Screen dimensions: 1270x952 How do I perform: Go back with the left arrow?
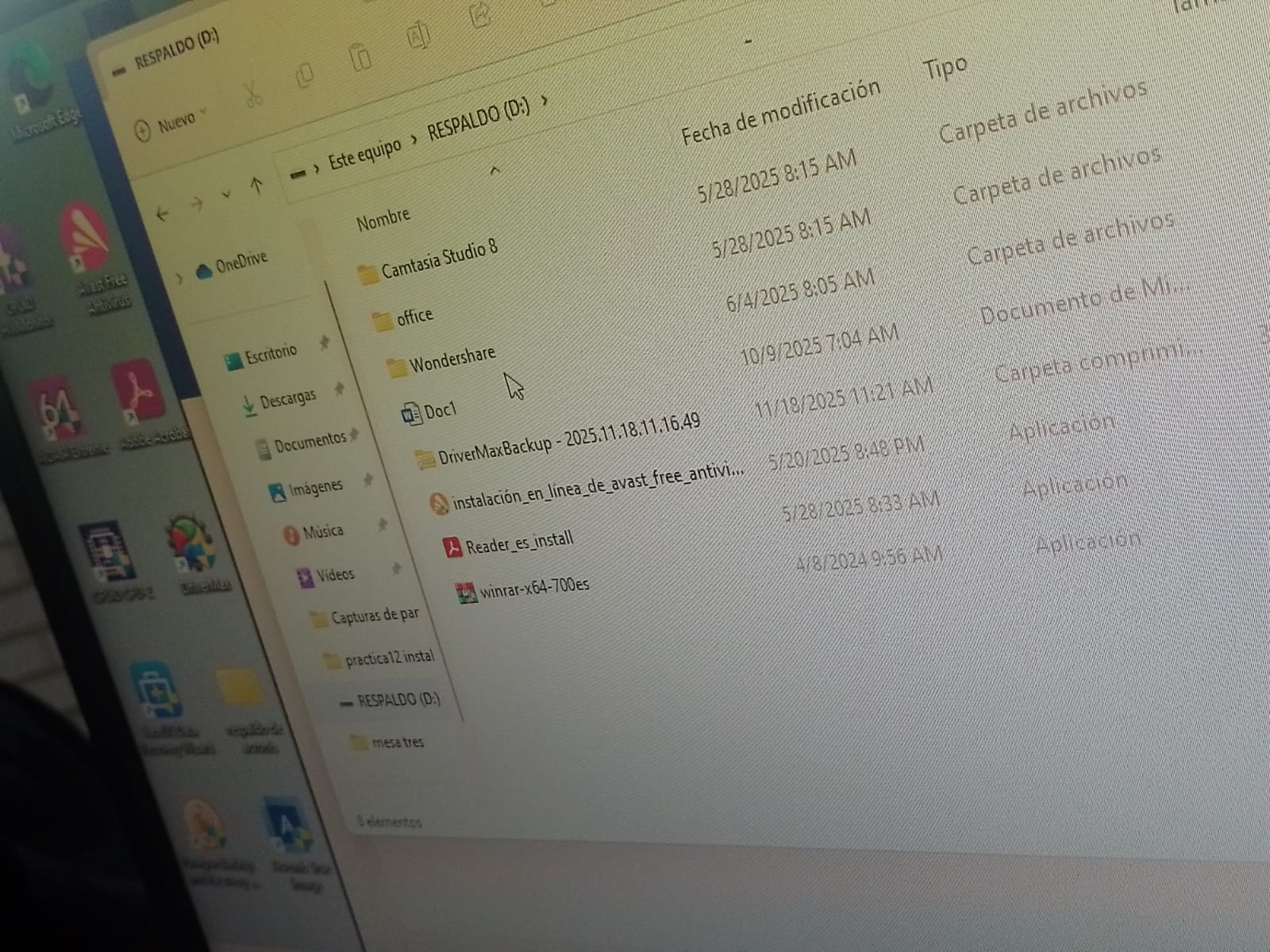click(x=163, y=214)
